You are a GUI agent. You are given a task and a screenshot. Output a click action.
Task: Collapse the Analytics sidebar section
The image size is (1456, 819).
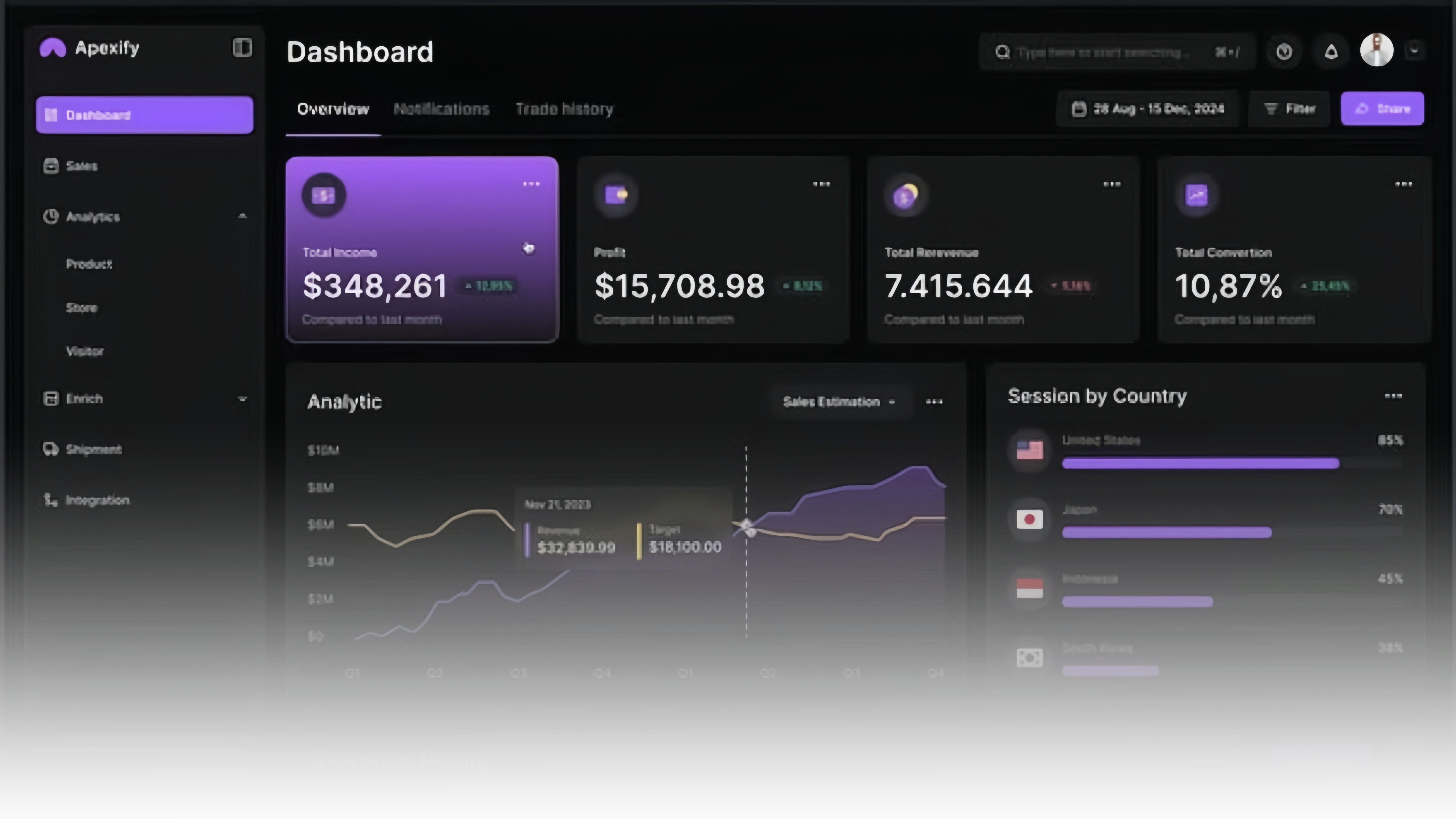coord(243,216)
